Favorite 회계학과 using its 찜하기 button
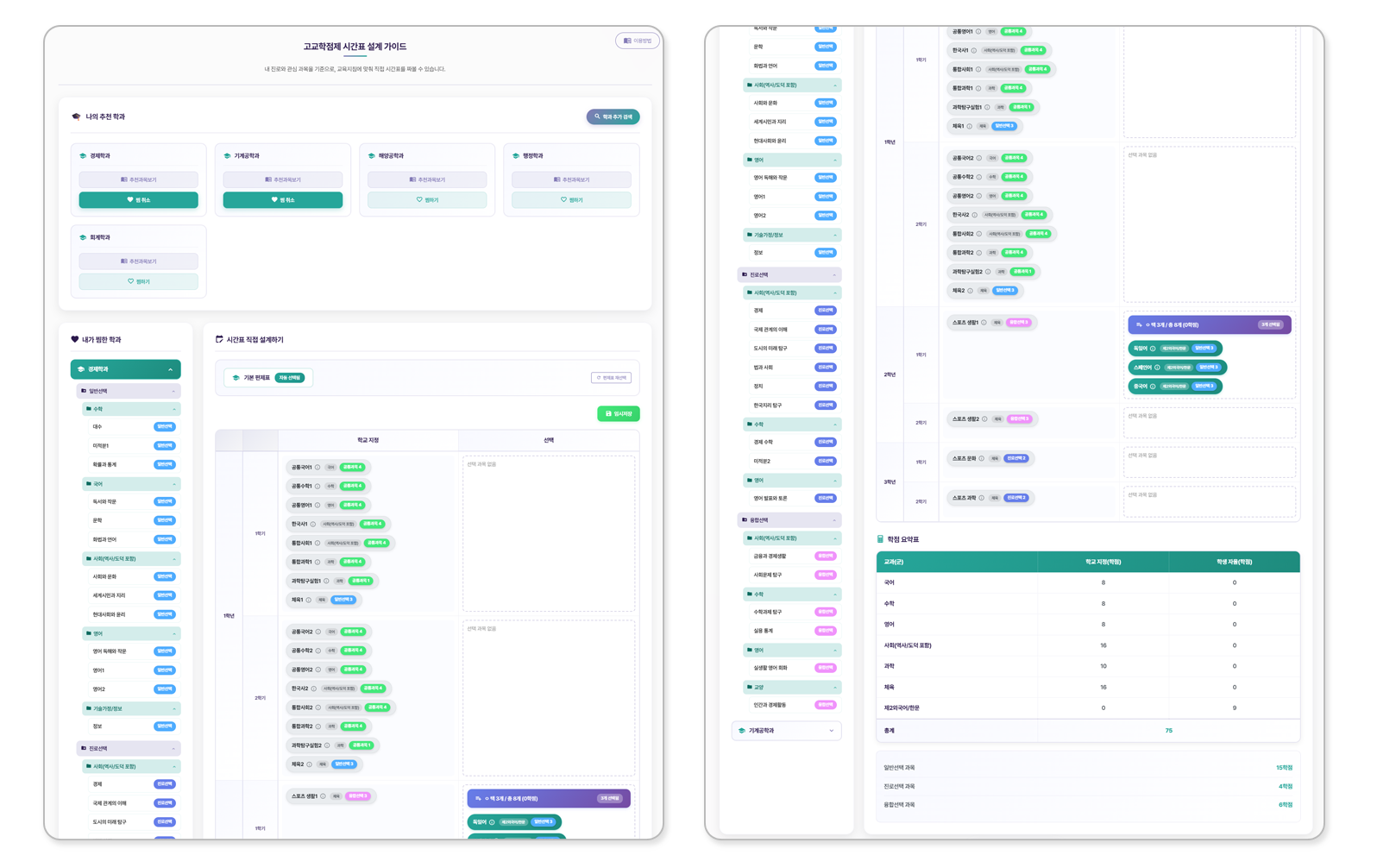The width and height of the screenshot is (1377, 868). coord(138,281)
